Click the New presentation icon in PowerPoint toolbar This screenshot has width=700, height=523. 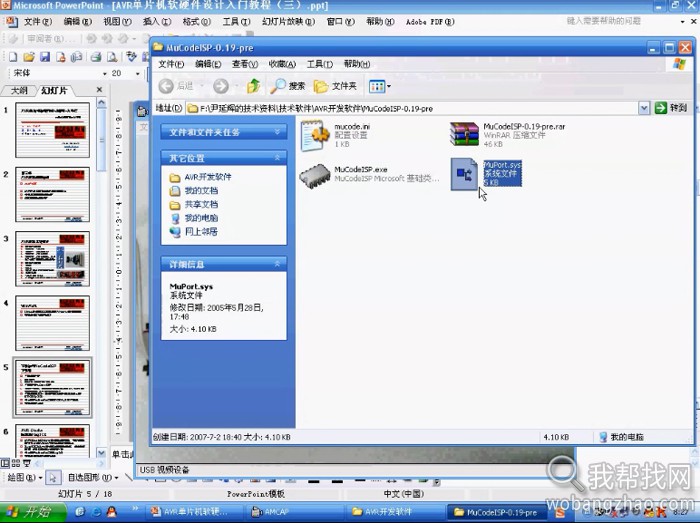point(13,57)
